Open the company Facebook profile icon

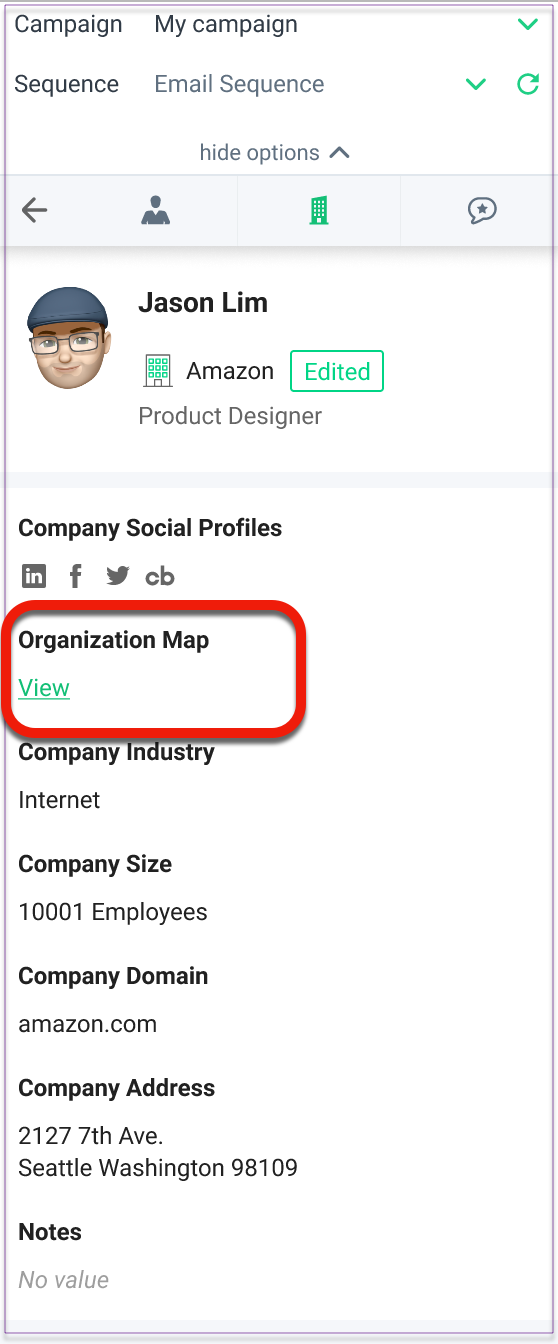click(76, 576)
